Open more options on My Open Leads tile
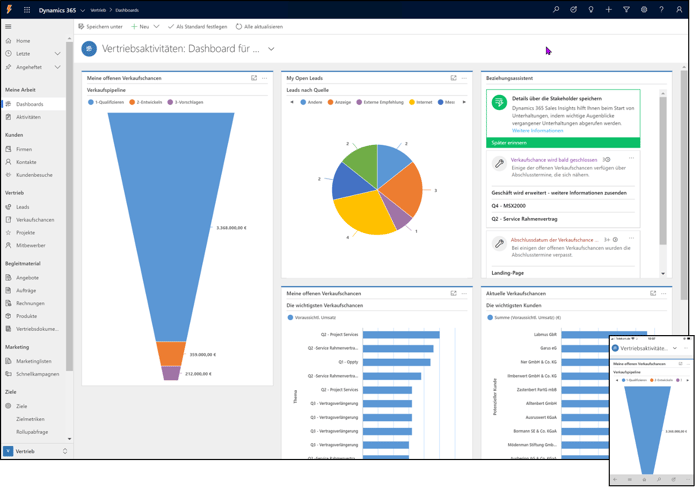 click(464, 78)
